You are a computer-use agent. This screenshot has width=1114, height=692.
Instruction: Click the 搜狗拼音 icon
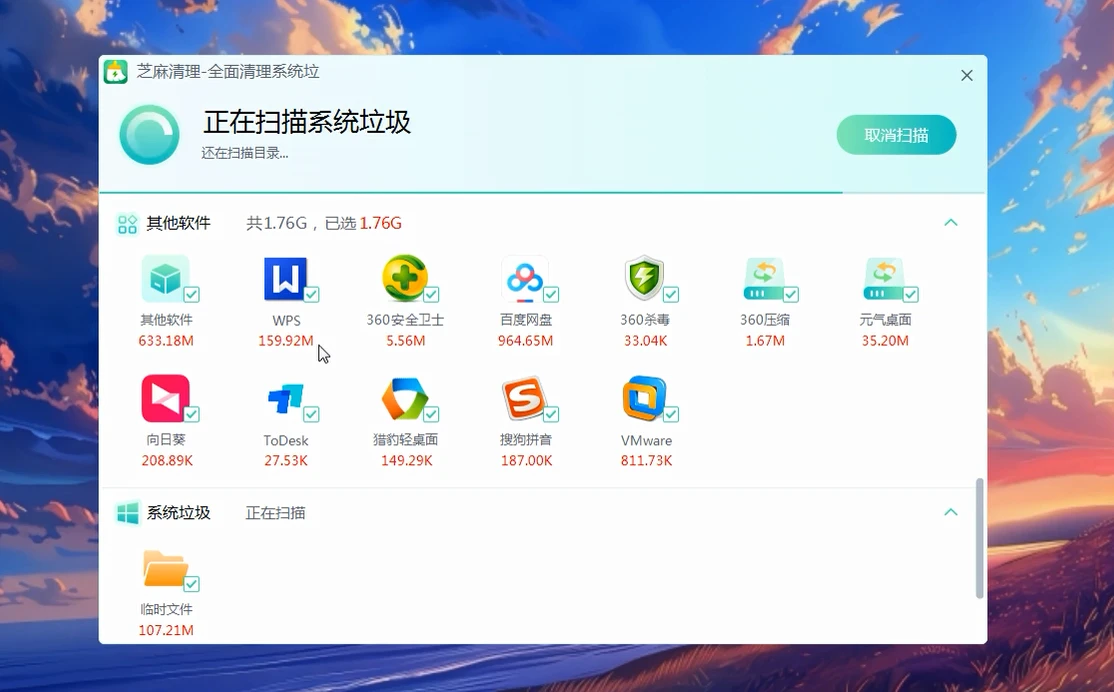pos(525,399)
